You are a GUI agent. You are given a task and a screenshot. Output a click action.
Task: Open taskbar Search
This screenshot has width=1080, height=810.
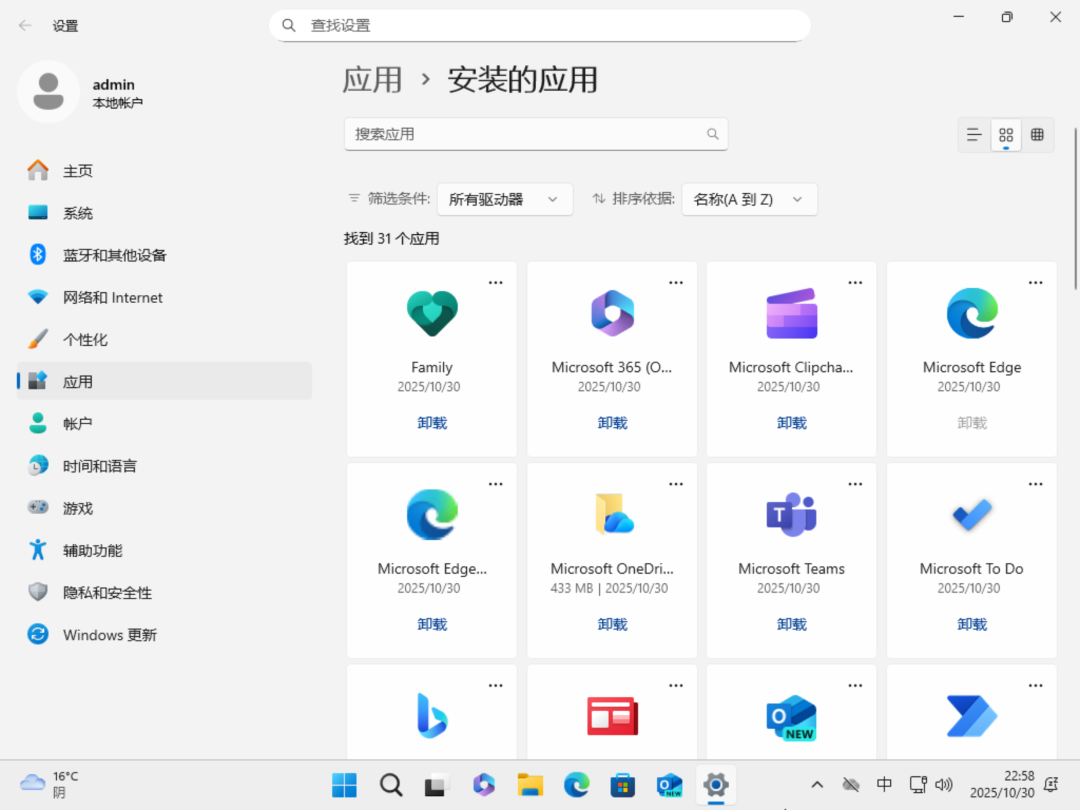[391, 785]
